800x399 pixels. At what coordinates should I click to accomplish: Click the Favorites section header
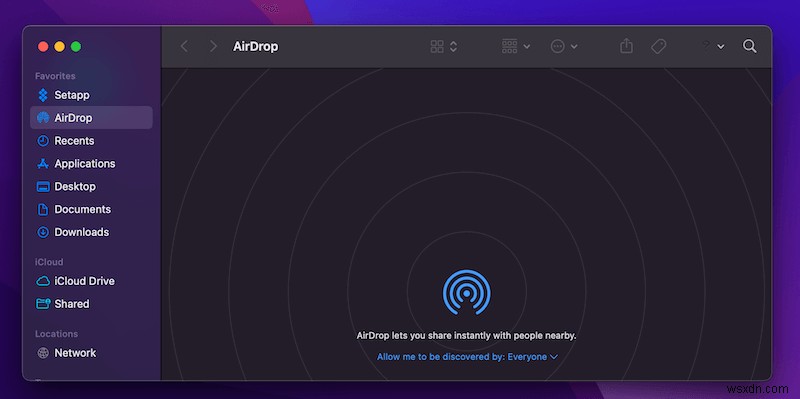[55, 76]
